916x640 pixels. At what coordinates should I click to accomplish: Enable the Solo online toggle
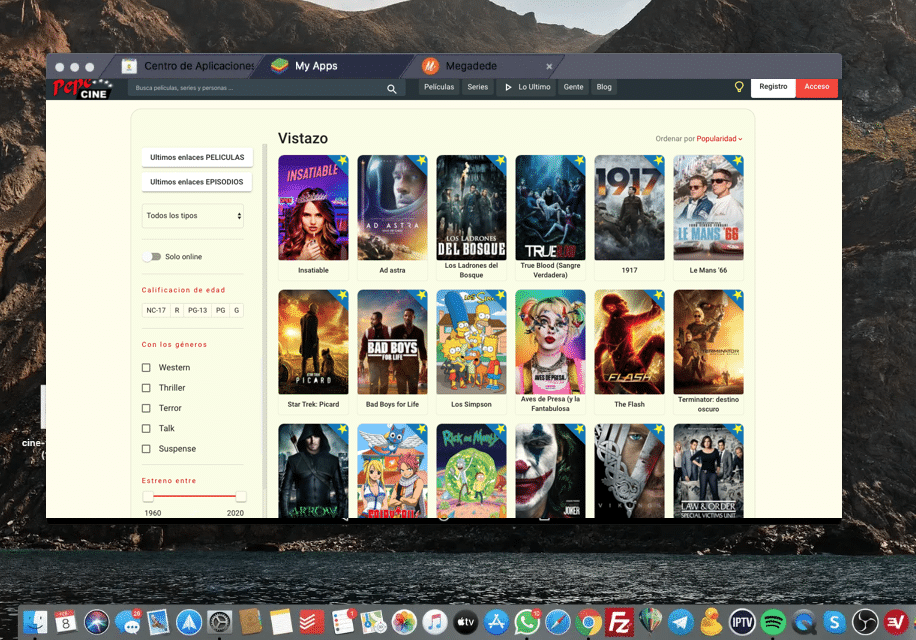[154, 256]
